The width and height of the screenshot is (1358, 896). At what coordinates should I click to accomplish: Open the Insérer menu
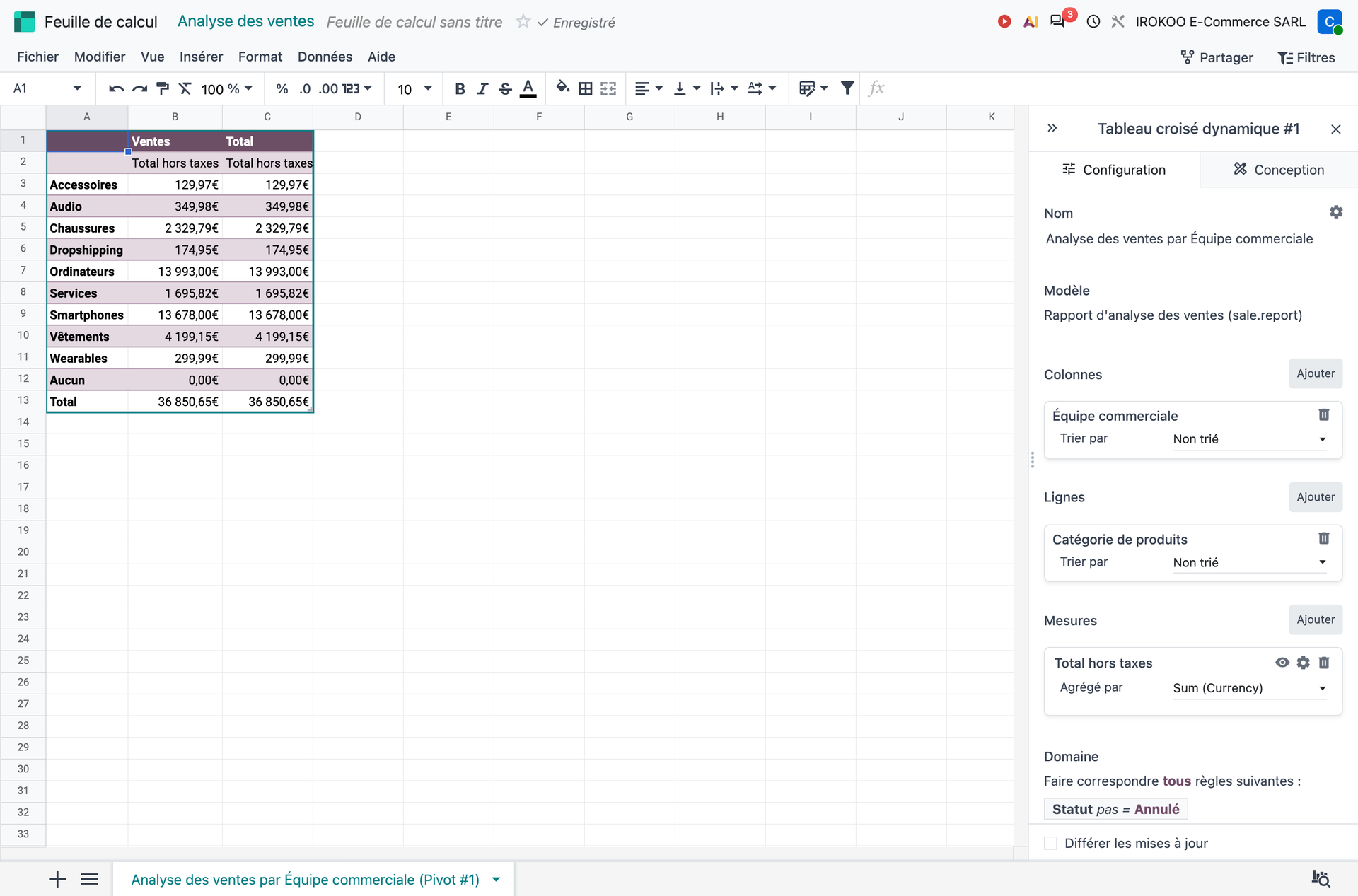click(201, 57)
